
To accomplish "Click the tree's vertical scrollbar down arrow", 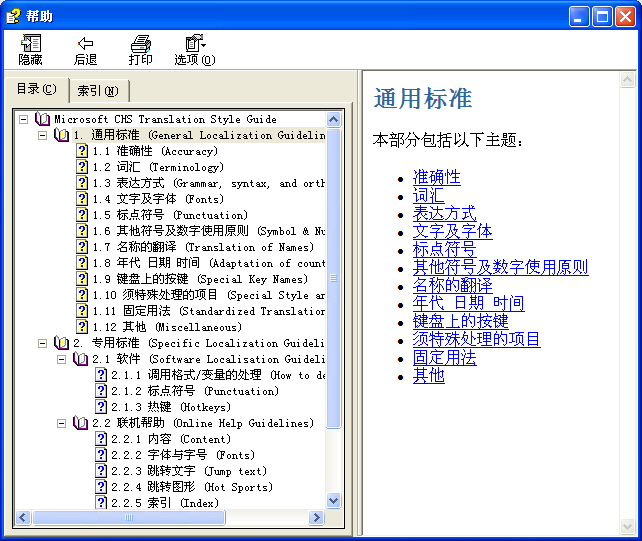I will tap(334, 500).
